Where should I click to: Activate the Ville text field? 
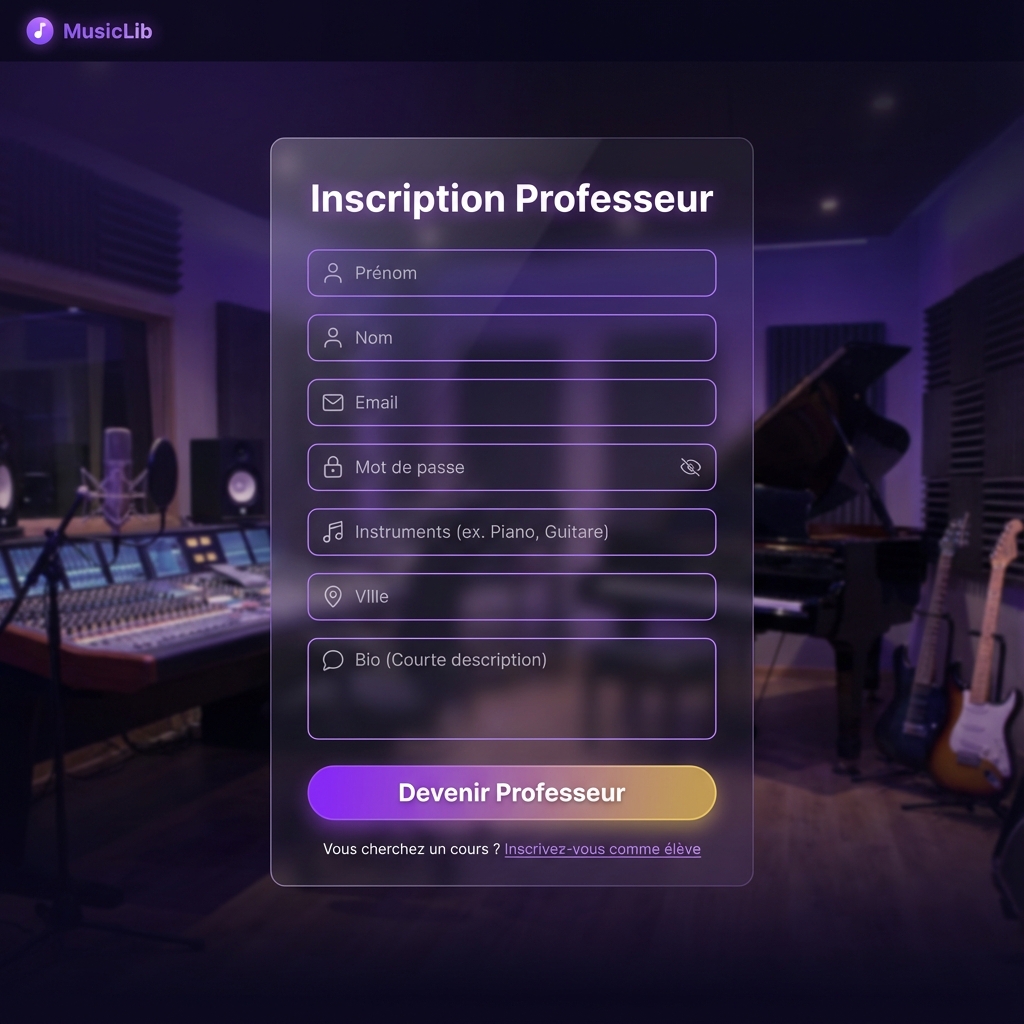(511, 596)
